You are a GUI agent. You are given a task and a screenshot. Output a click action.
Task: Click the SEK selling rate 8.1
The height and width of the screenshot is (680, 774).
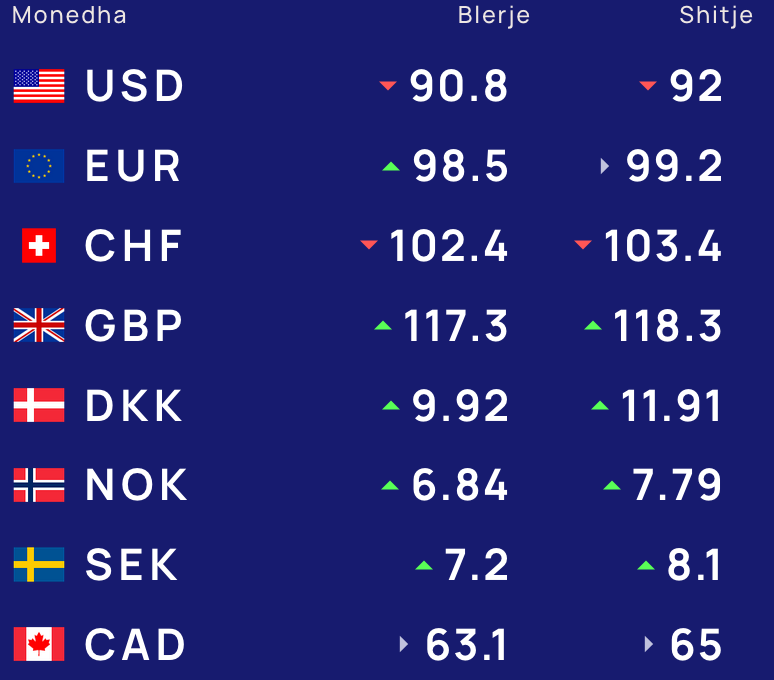point(694,565)
